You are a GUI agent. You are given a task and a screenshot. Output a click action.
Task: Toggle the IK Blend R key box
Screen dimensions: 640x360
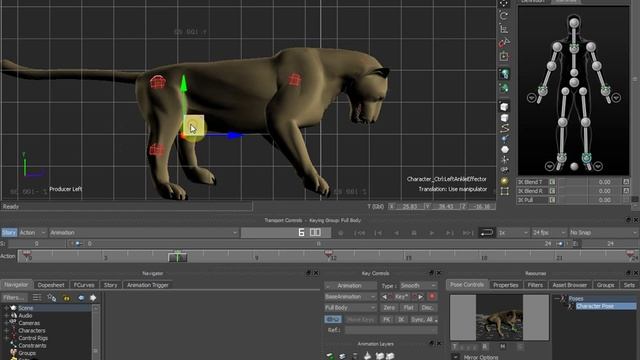tap(552, 191)
